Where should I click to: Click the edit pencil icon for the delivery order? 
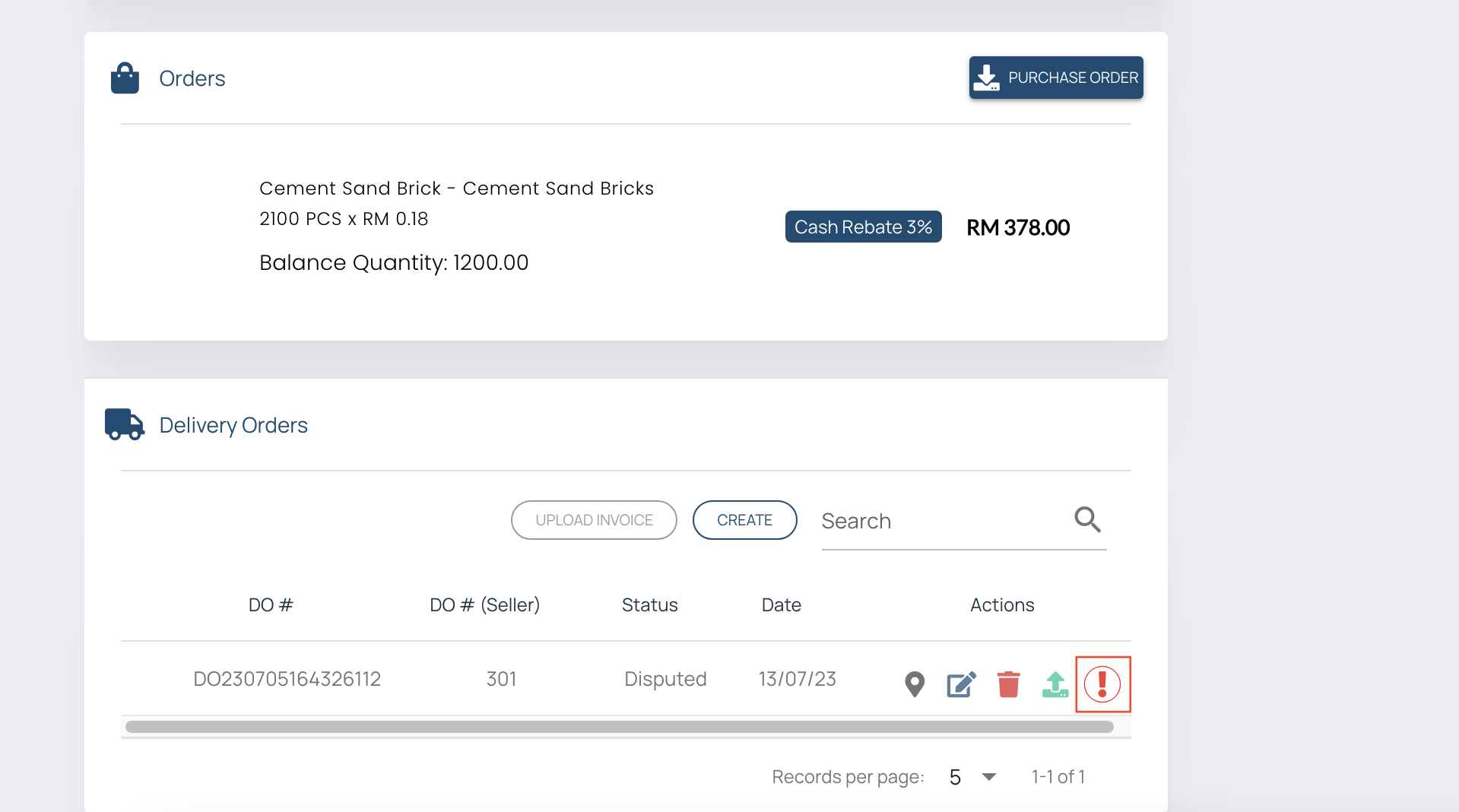(x=961, y=684)
